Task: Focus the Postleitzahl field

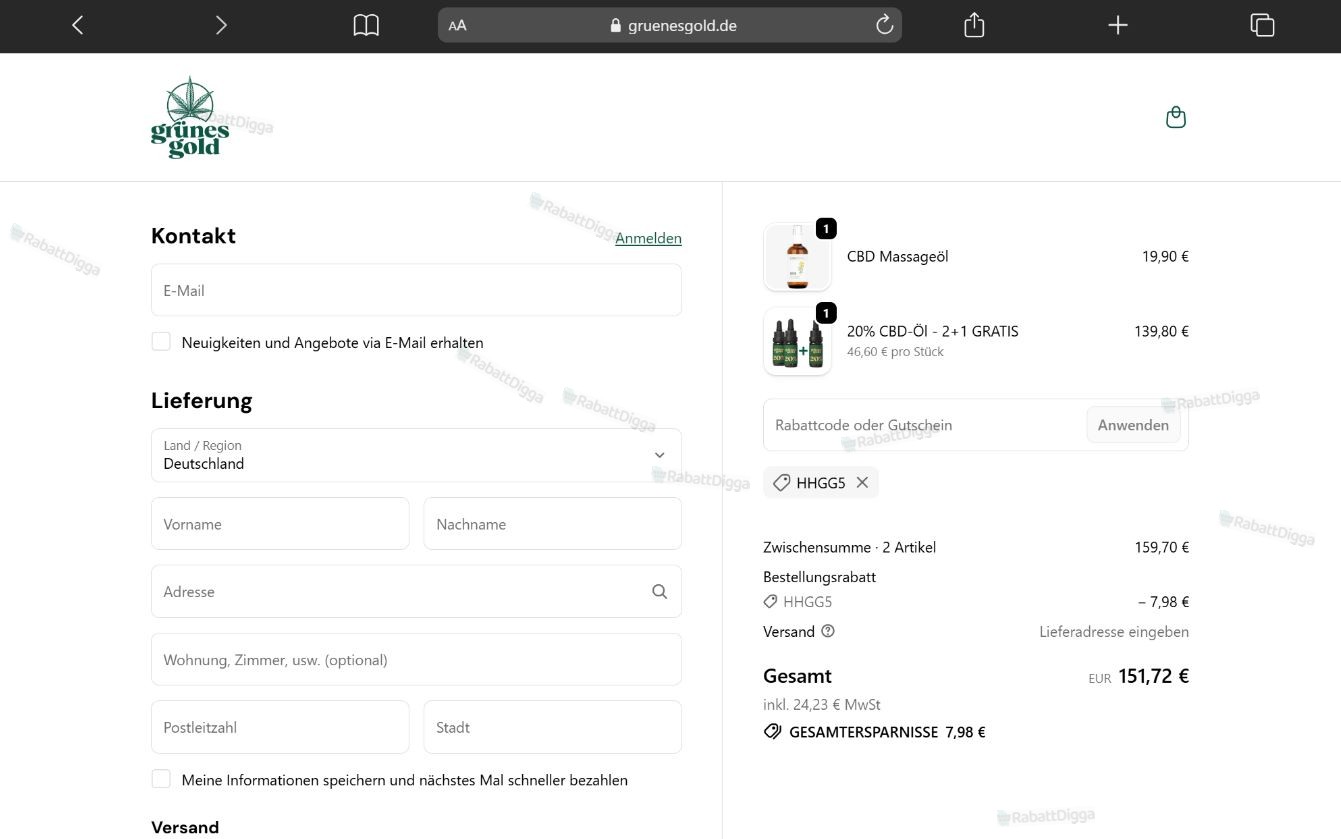Action: 280,728
